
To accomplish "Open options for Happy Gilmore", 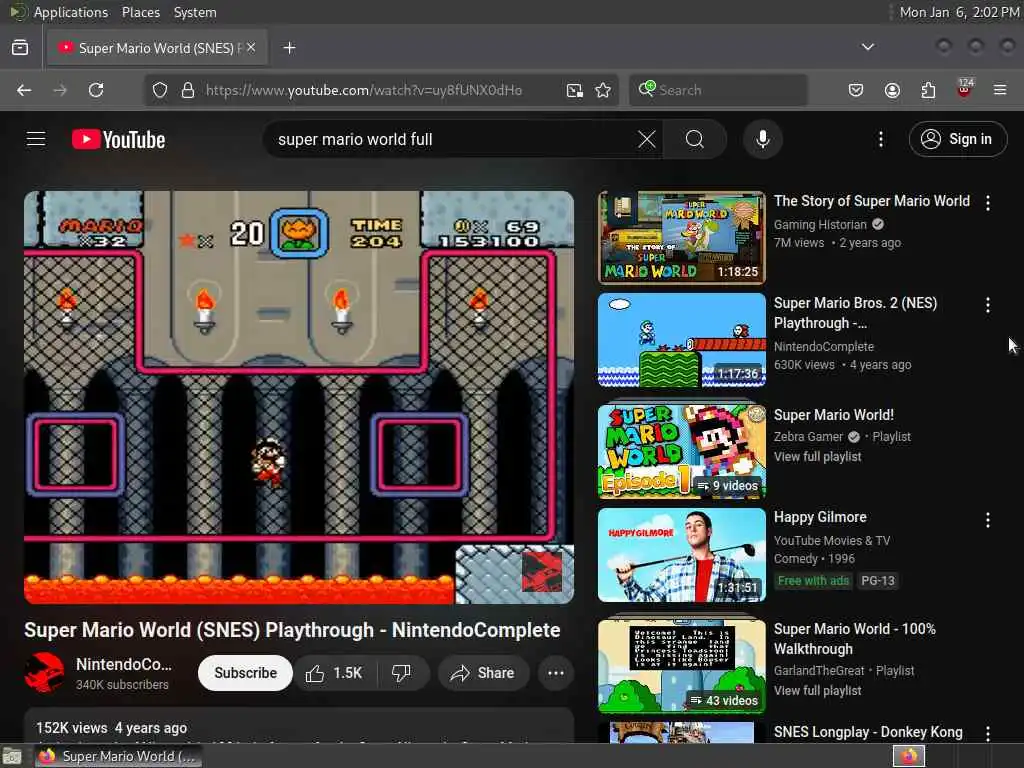I will [987, 520].
